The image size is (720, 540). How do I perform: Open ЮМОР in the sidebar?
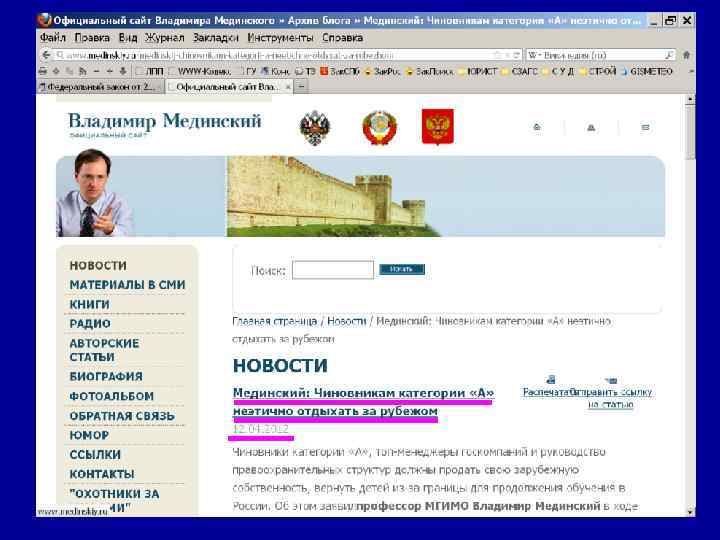(89, 435)
